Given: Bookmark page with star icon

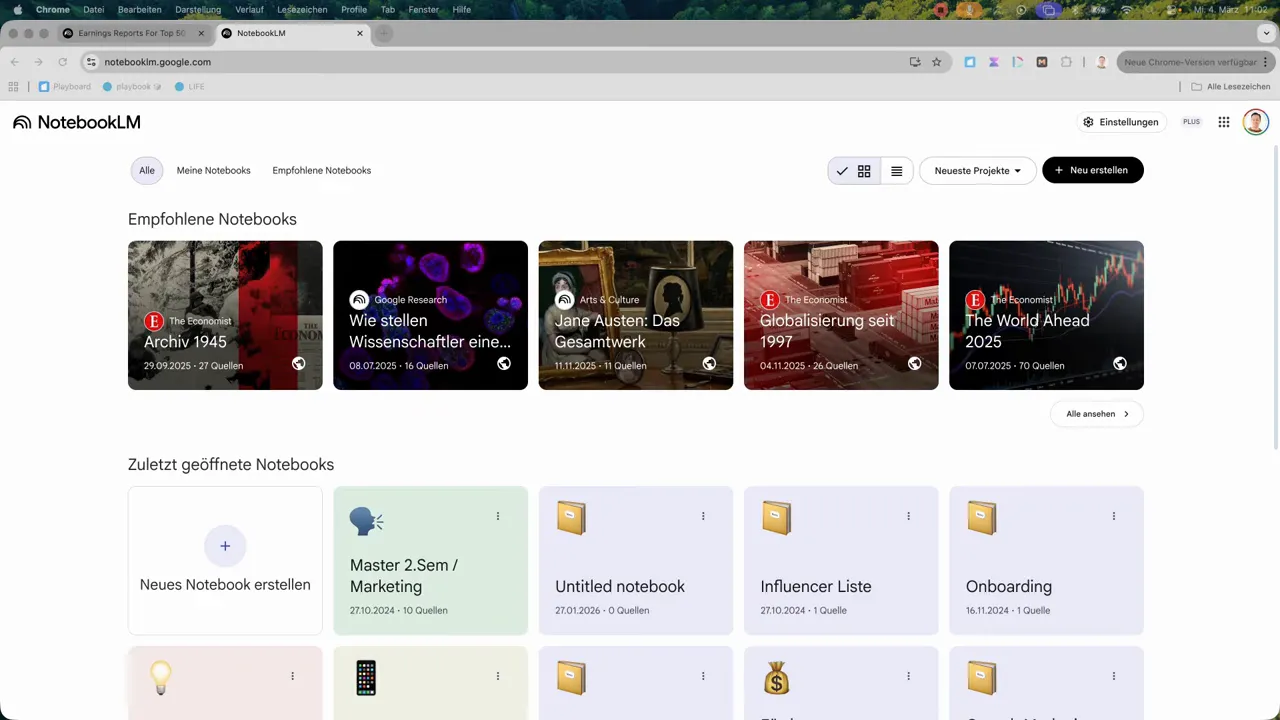Looking at the screenshot, I should 937,62.
